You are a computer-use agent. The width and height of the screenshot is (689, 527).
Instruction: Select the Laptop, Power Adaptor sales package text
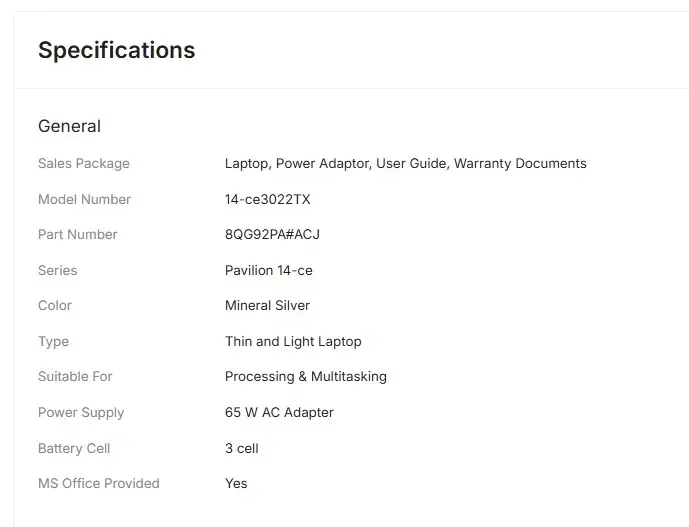[405, 163]
